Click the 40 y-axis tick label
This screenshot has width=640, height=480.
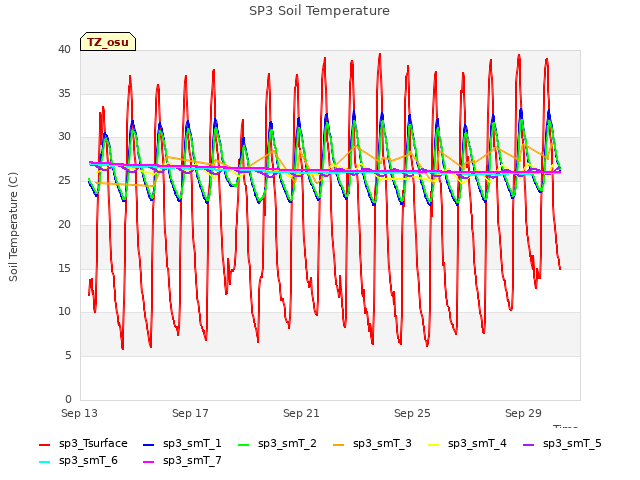64,49
